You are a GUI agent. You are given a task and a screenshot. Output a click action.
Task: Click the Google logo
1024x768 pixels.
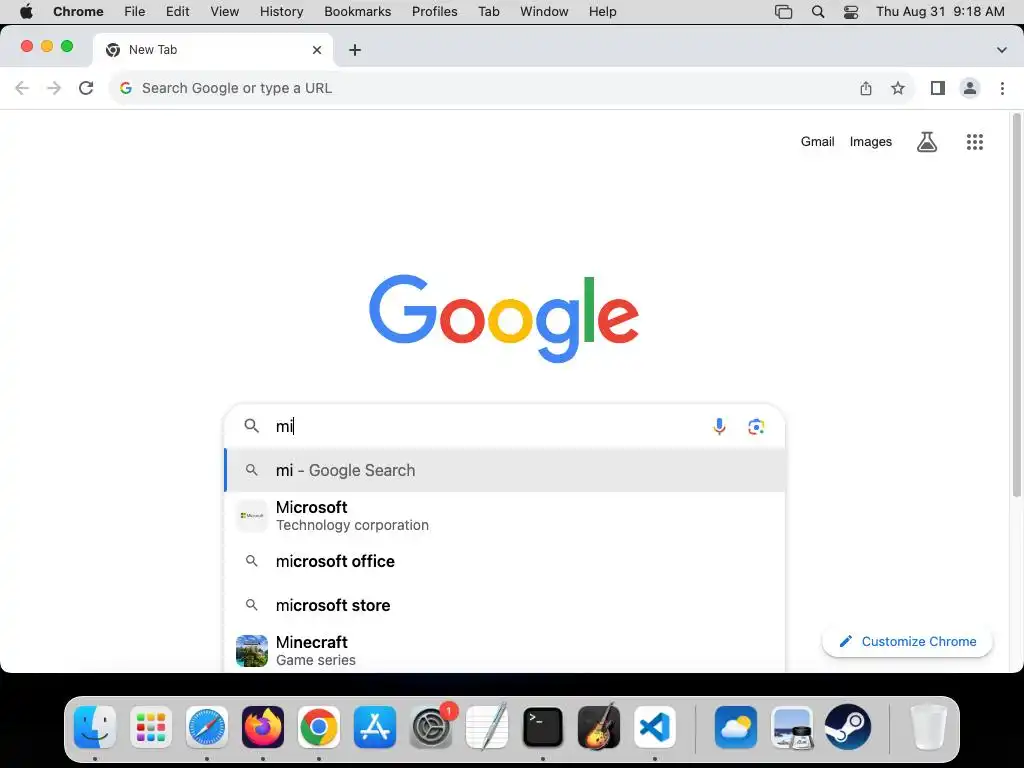pyautogui.click(x=504, y=318)
